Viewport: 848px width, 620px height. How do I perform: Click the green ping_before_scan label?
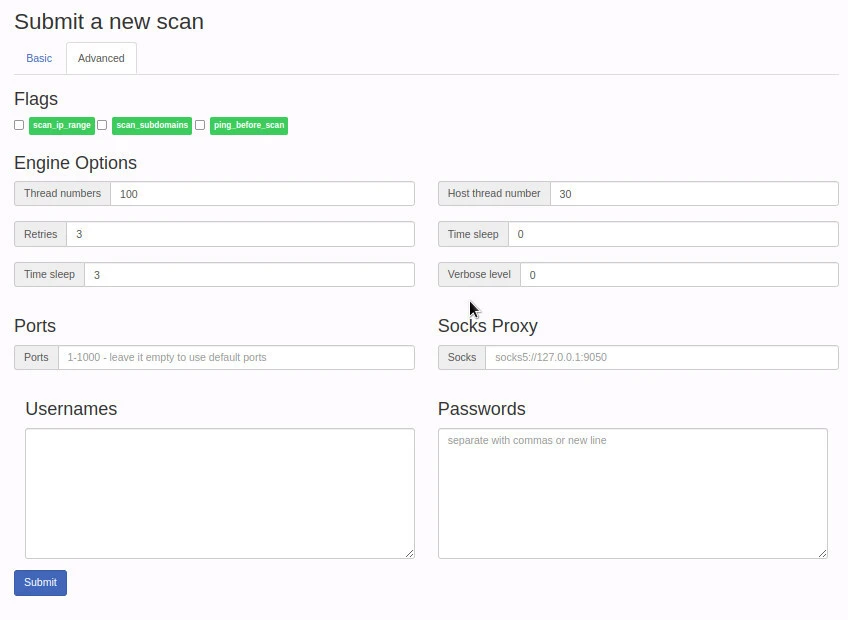[249, 125]
